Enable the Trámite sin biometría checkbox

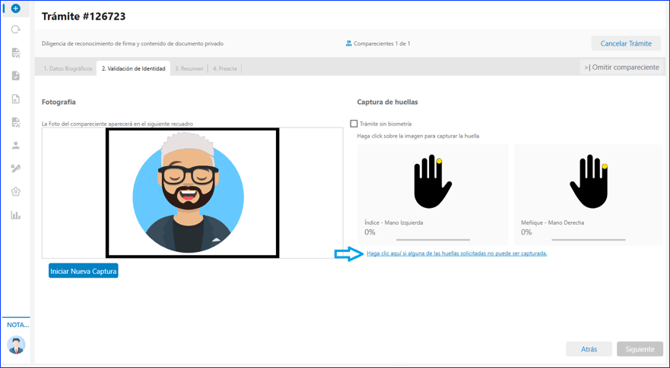pos(353,124)
